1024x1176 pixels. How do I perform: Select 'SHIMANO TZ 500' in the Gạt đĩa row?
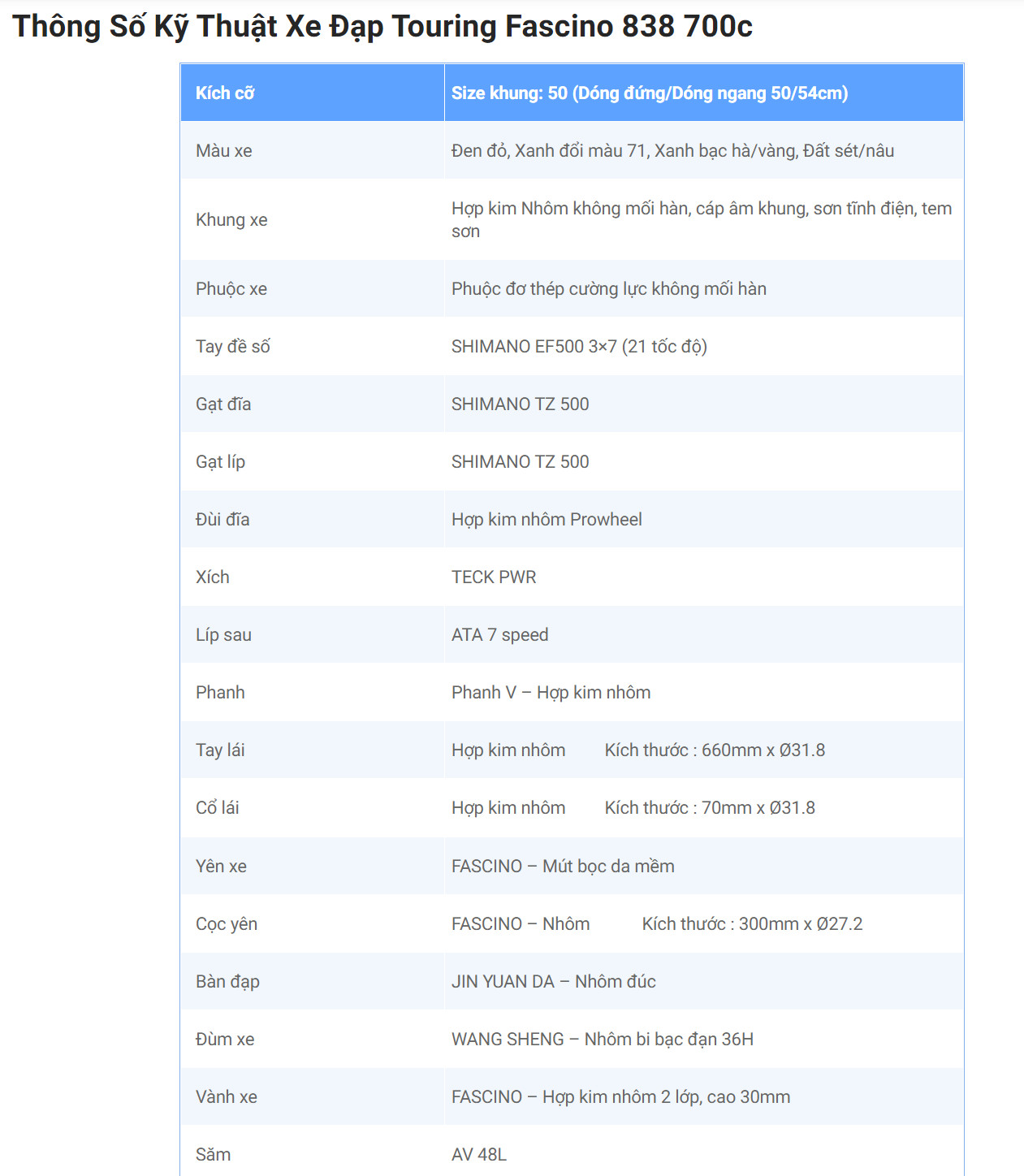[521, 404]
